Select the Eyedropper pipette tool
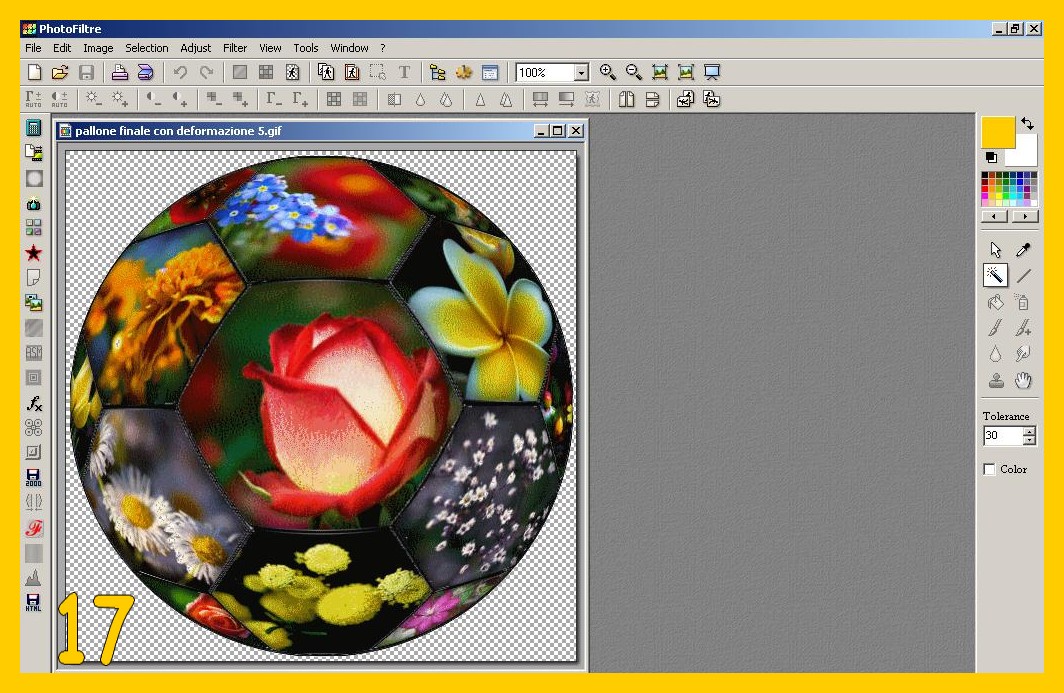Viewport: 1064px width, 693px height. pos(1023,250)
